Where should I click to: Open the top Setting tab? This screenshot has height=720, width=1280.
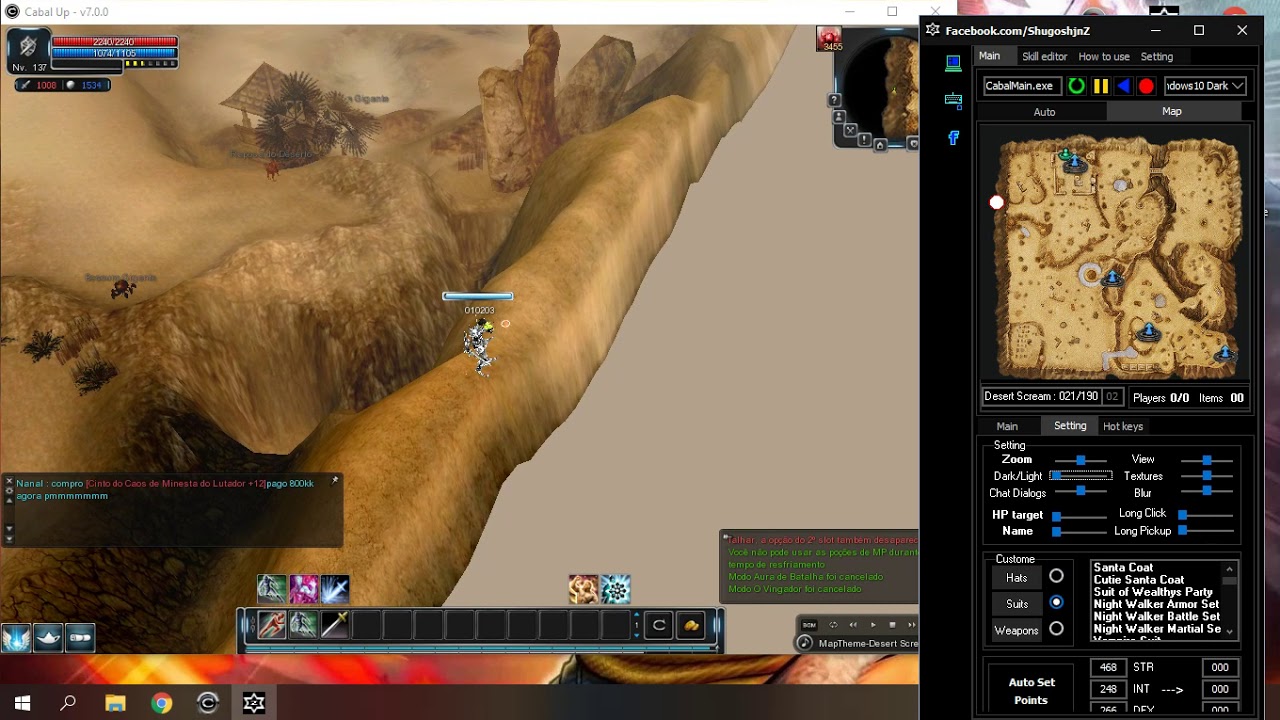tap(1157, 57)
